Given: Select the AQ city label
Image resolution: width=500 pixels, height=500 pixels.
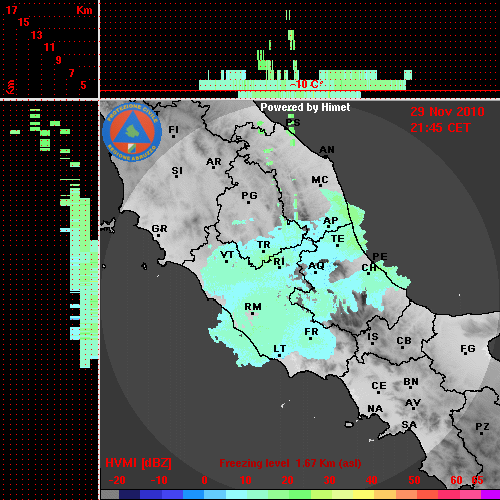Looking at the screenshot, I should (x=316, y=266).
